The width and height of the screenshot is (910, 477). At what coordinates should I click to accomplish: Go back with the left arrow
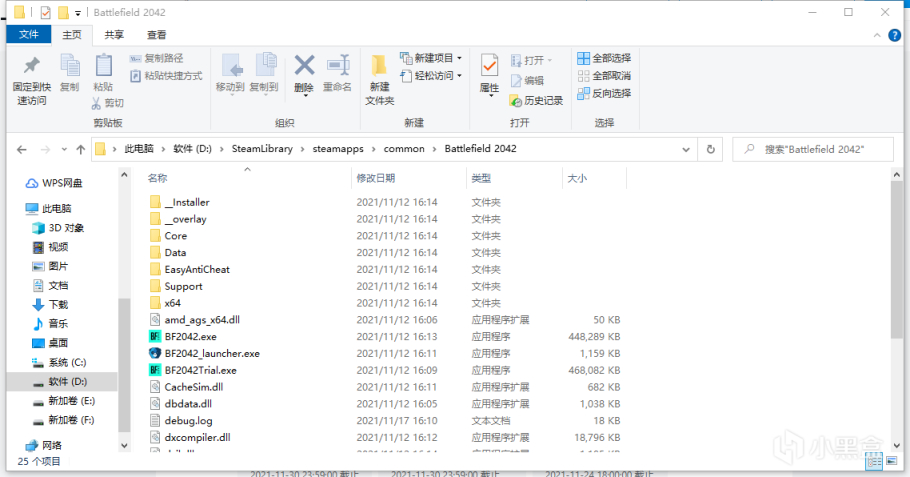[x=22, y=150]
